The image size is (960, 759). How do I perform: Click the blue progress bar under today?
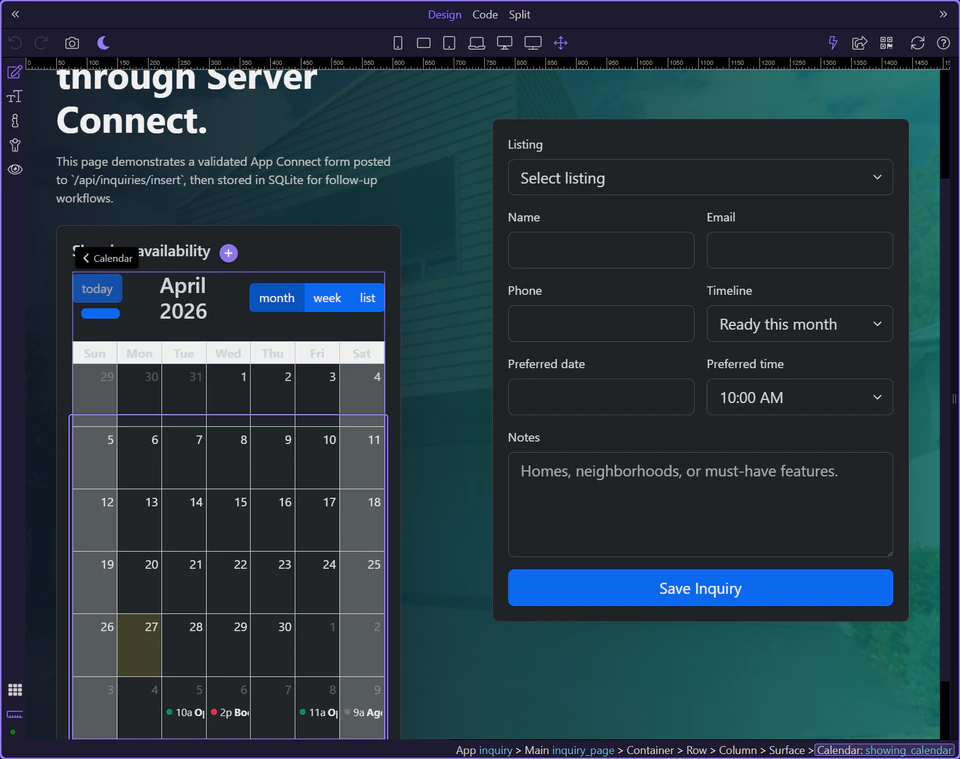tap(100, 313)
